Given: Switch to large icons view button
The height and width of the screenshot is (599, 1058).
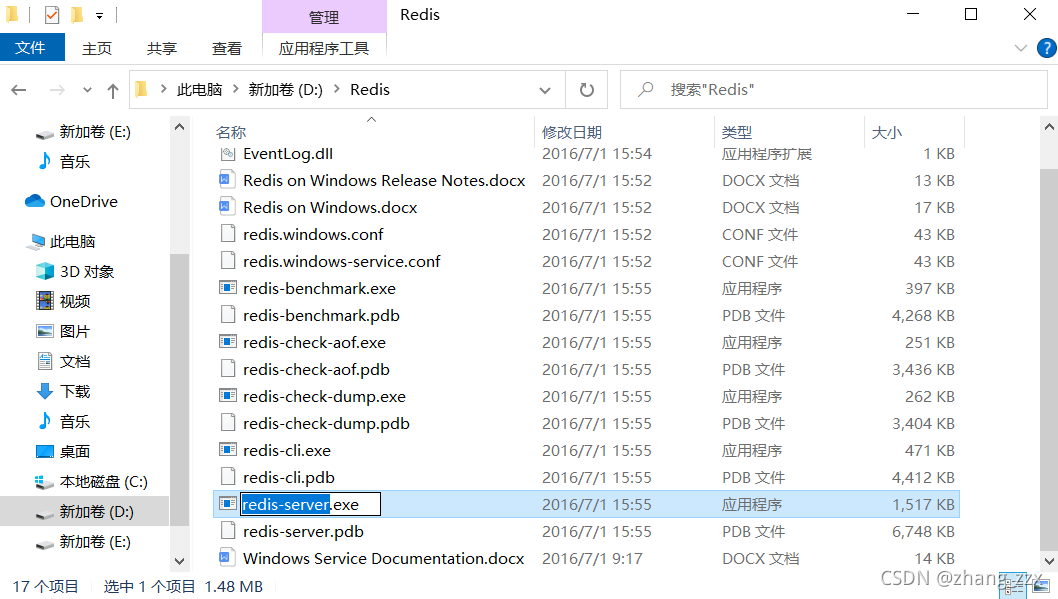Looking at the screenshot, I should coord(1041,587).
